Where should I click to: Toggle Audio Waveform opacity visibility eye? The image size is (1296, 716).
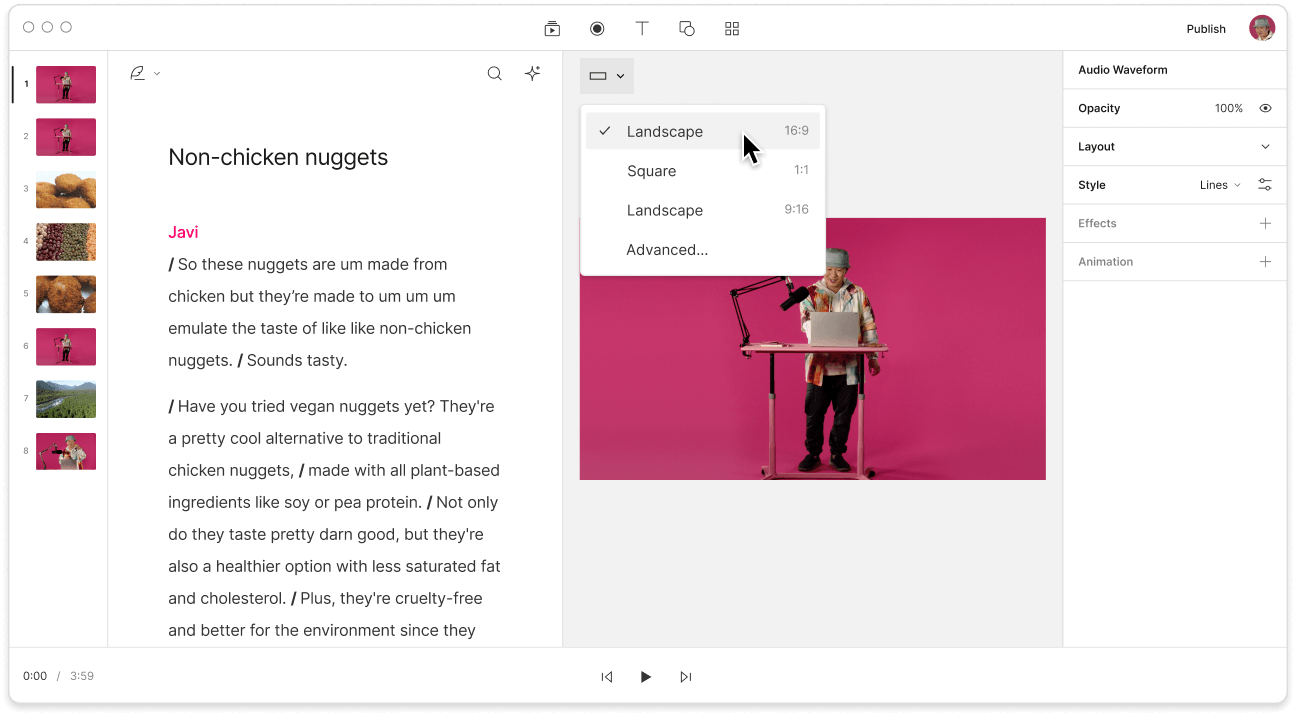1265,108
